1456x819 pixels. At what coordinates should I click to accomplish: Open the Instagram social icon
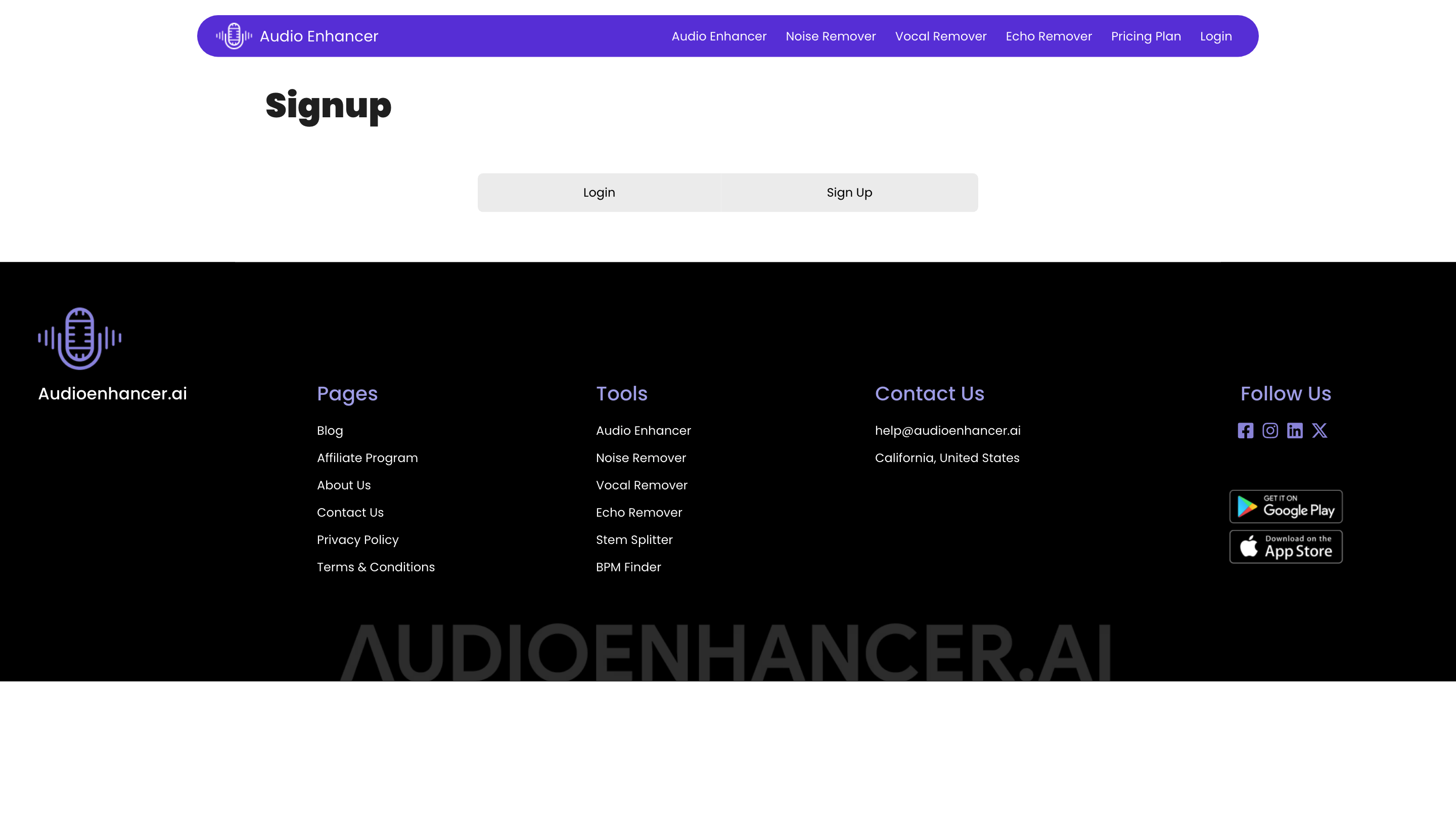point(1270,430)
